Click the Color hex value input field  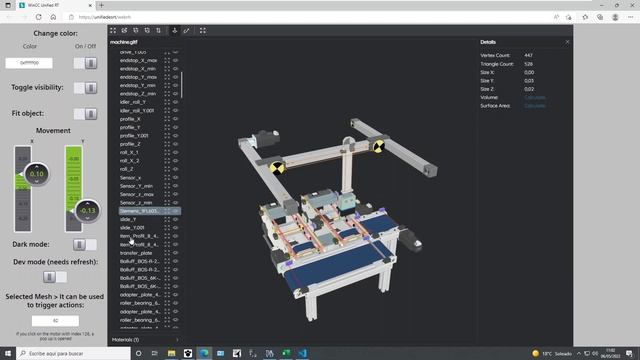coord(29,63)
